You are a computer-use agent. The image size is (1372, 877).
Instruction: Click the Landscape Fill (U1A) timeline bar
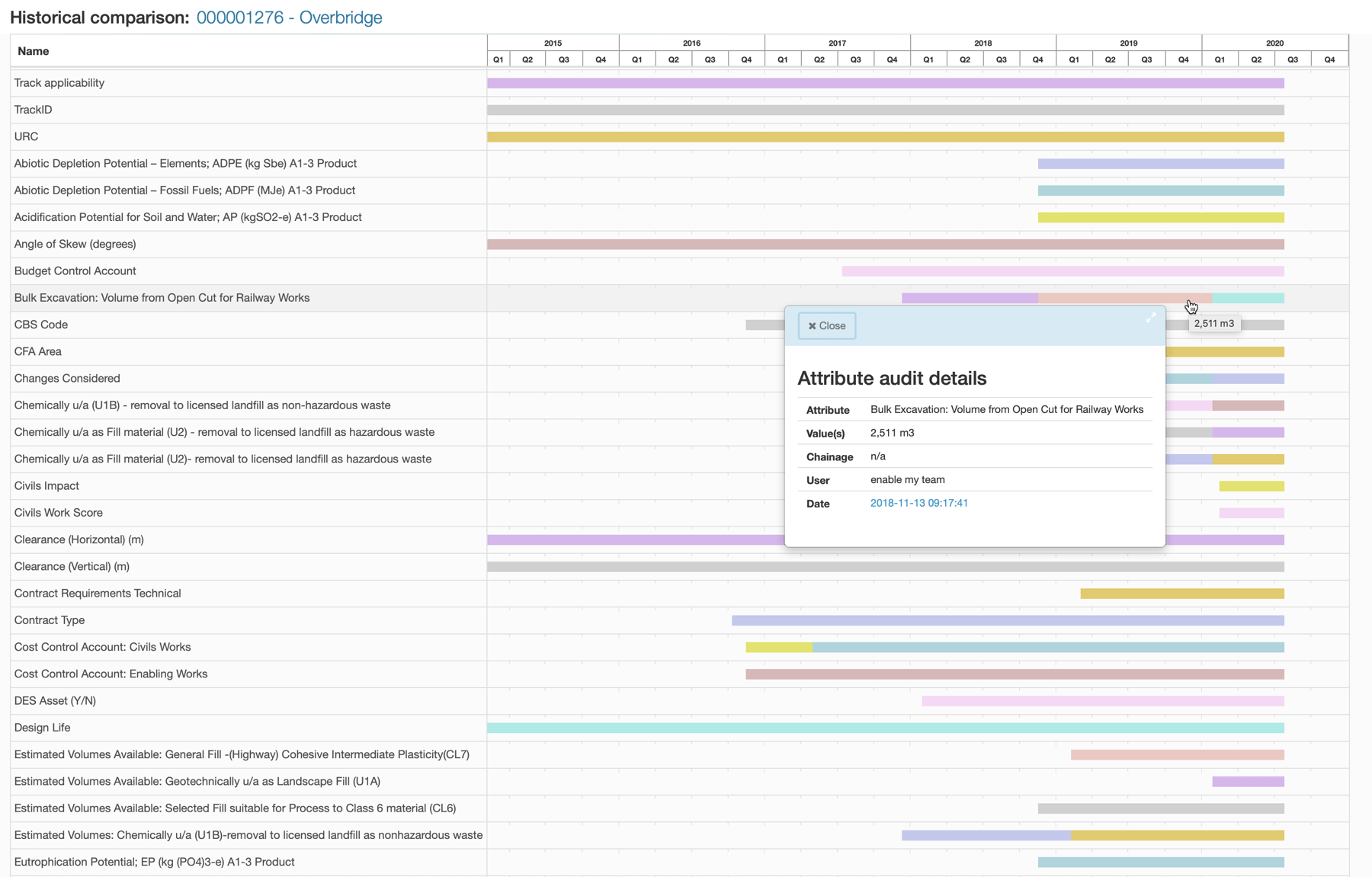1249,782
